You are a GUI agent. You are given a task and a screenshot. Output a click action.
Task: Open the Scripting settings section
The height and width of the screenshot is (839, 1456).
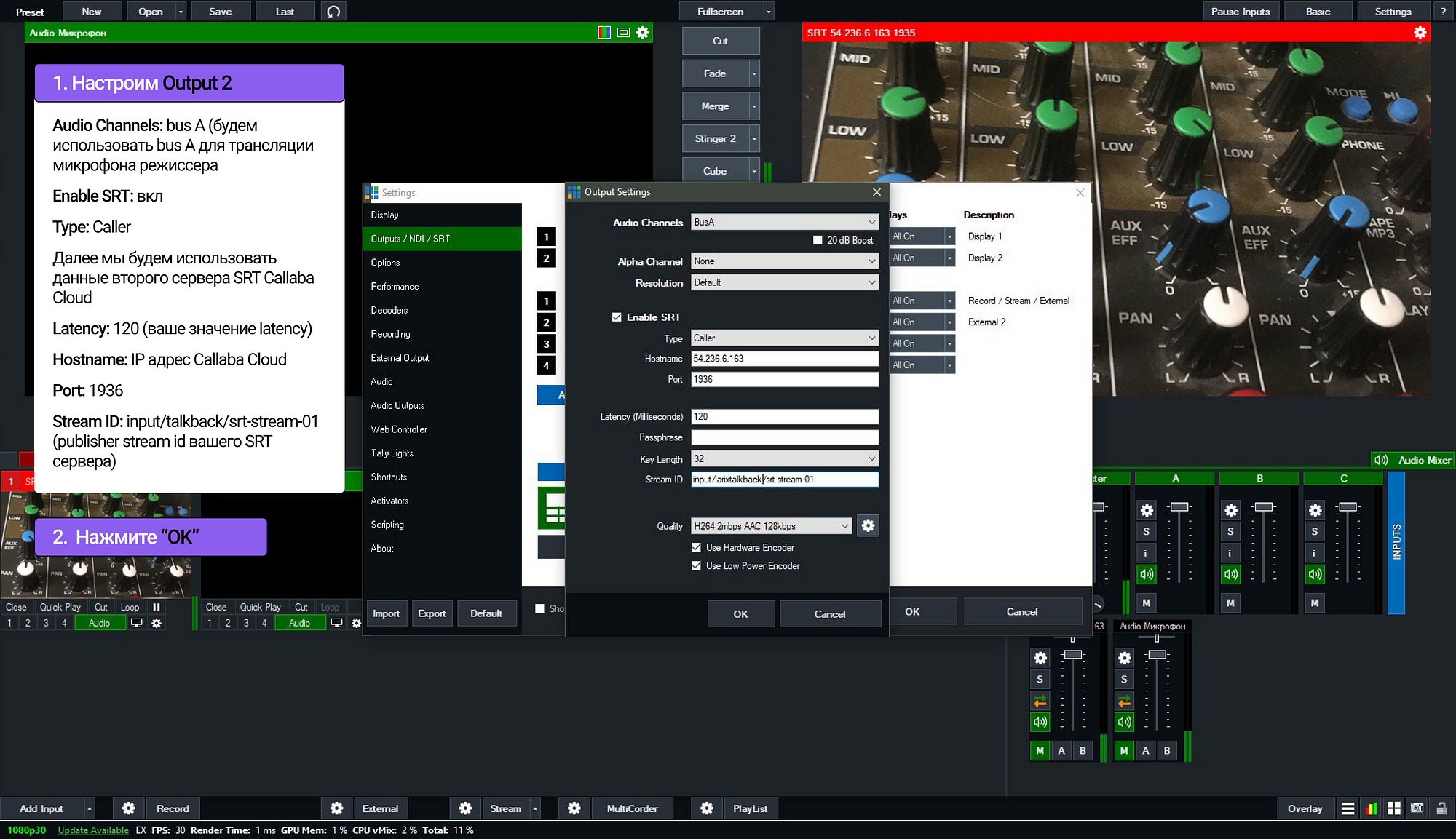443,525
